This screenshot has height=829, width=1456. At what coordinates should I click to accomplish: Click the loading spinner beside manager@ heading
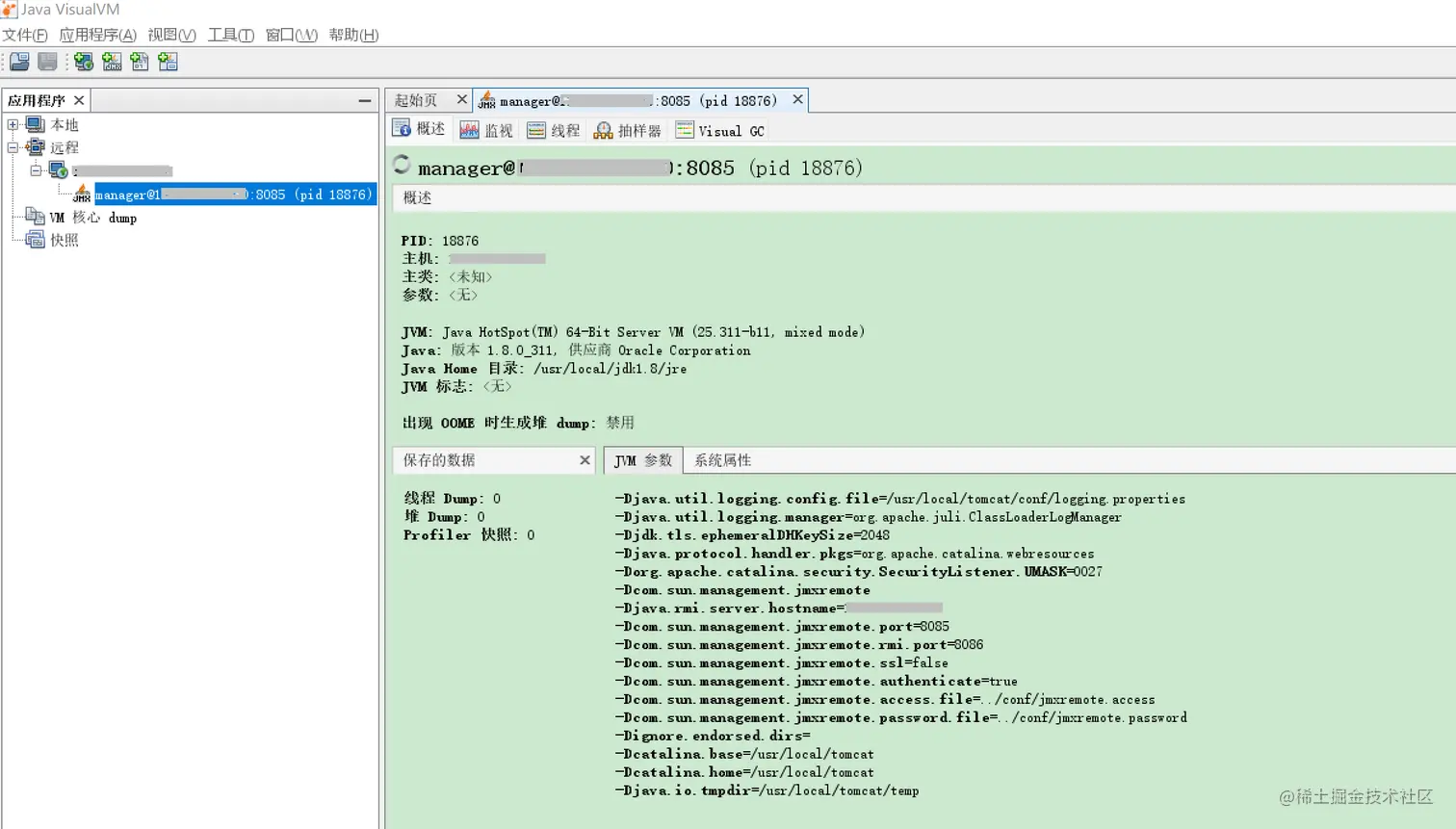403,166
